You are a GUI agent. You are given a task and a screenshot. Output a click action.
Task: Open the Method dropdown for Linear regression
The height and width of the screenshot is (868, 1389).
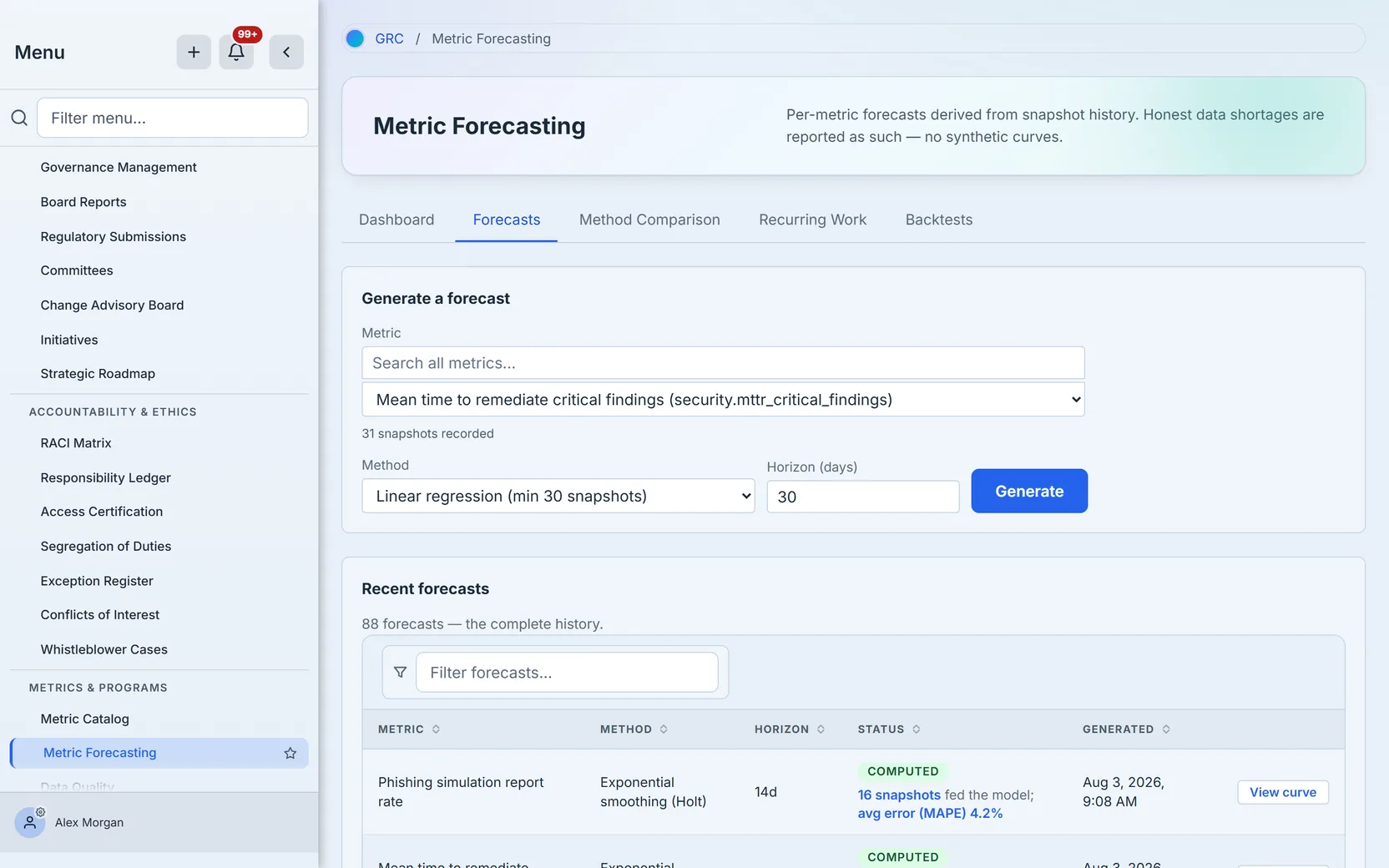(x=558, y=496)
